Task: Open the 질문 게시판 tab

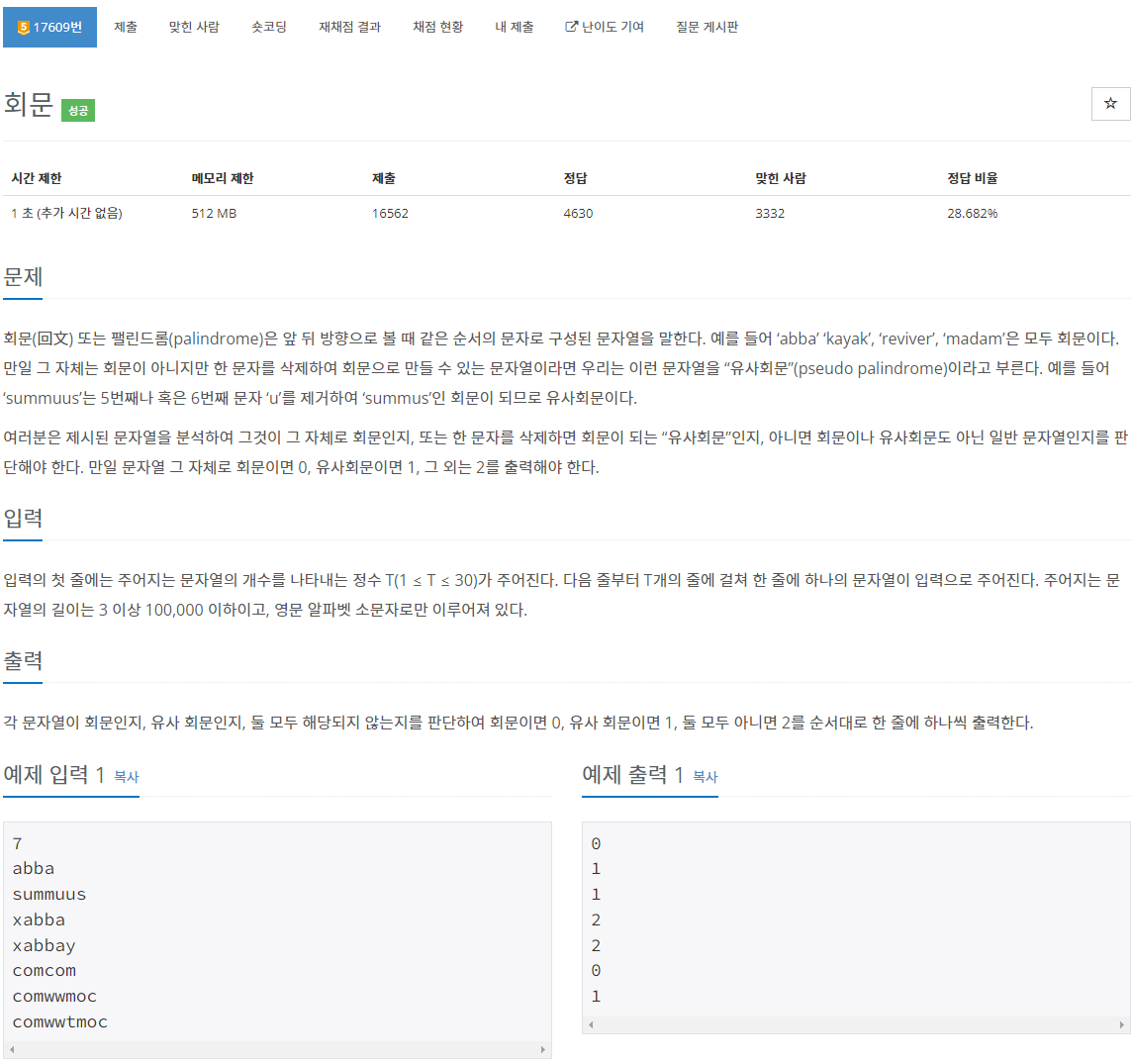Action: pyautogui.click(x=707, y=28)
